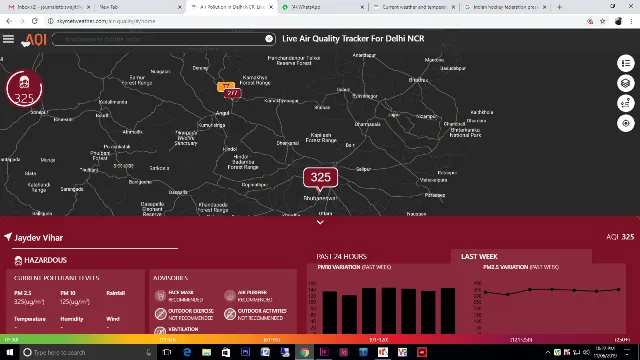Open the map layers control

pyautogui.click(x=625, y=83)
